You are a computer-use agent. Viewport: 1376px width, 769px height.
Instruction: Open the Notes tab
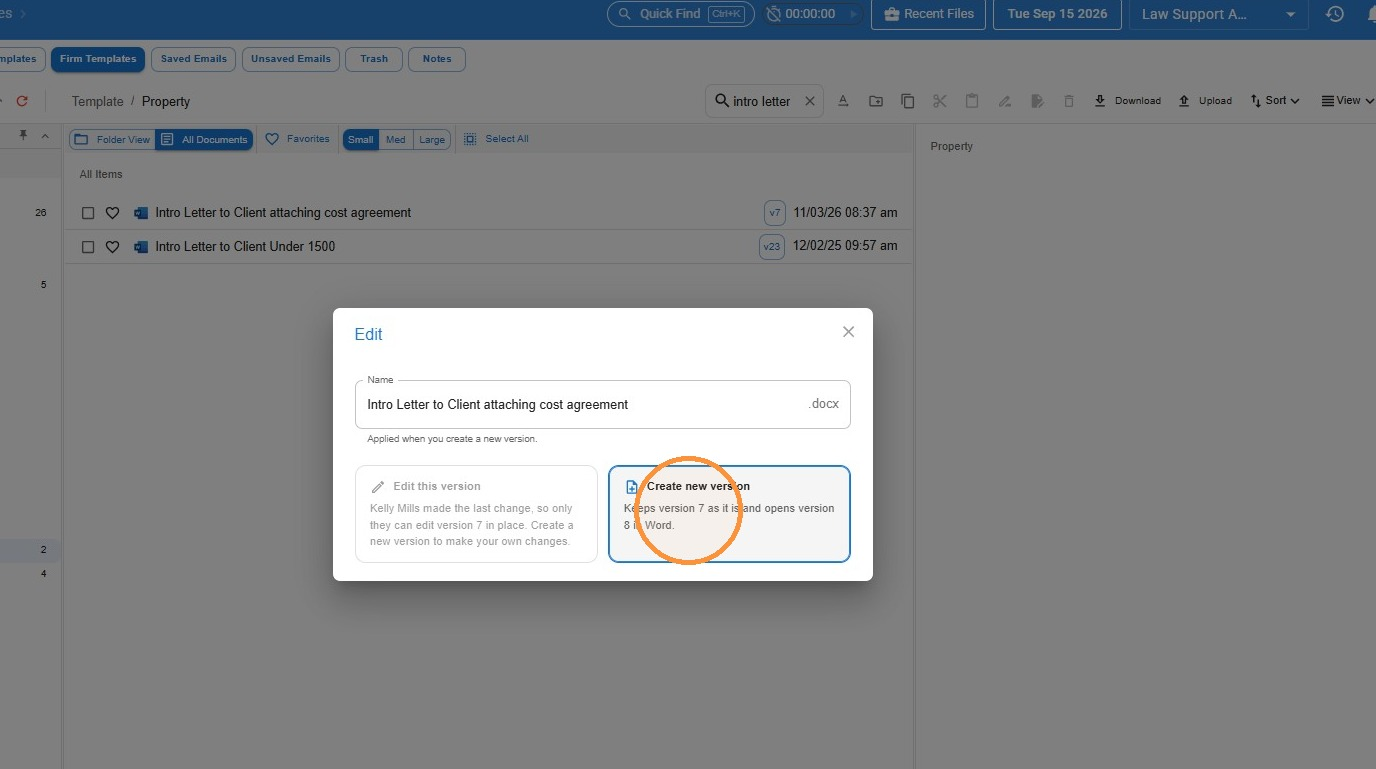[x=437, y=59]
